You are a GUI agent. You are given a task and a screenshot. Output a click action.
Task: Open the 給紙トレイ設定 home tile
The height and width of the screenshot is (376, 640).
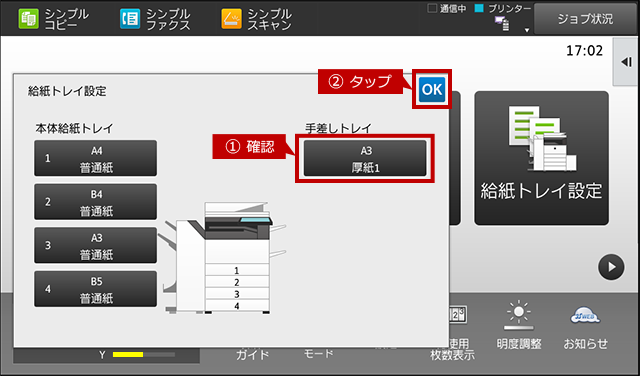coord(541,158)
